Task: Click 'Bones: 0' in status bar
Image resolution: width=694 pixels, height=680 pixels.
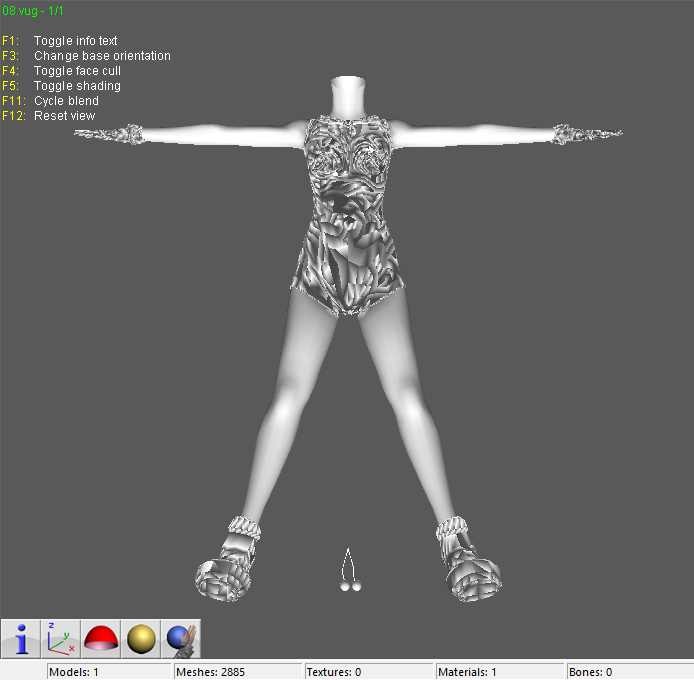Action: click(630, 672)
